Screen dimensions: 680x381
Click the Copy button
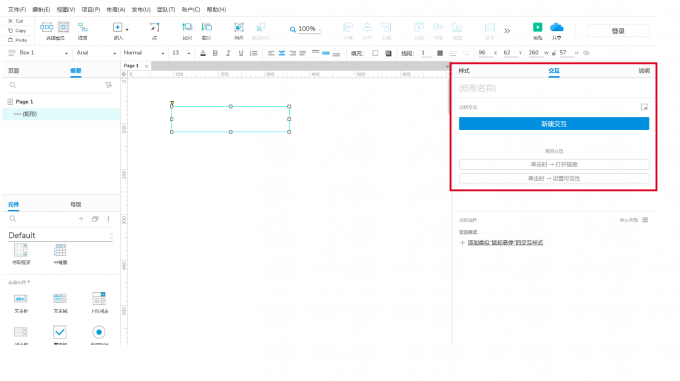(17, 30)
